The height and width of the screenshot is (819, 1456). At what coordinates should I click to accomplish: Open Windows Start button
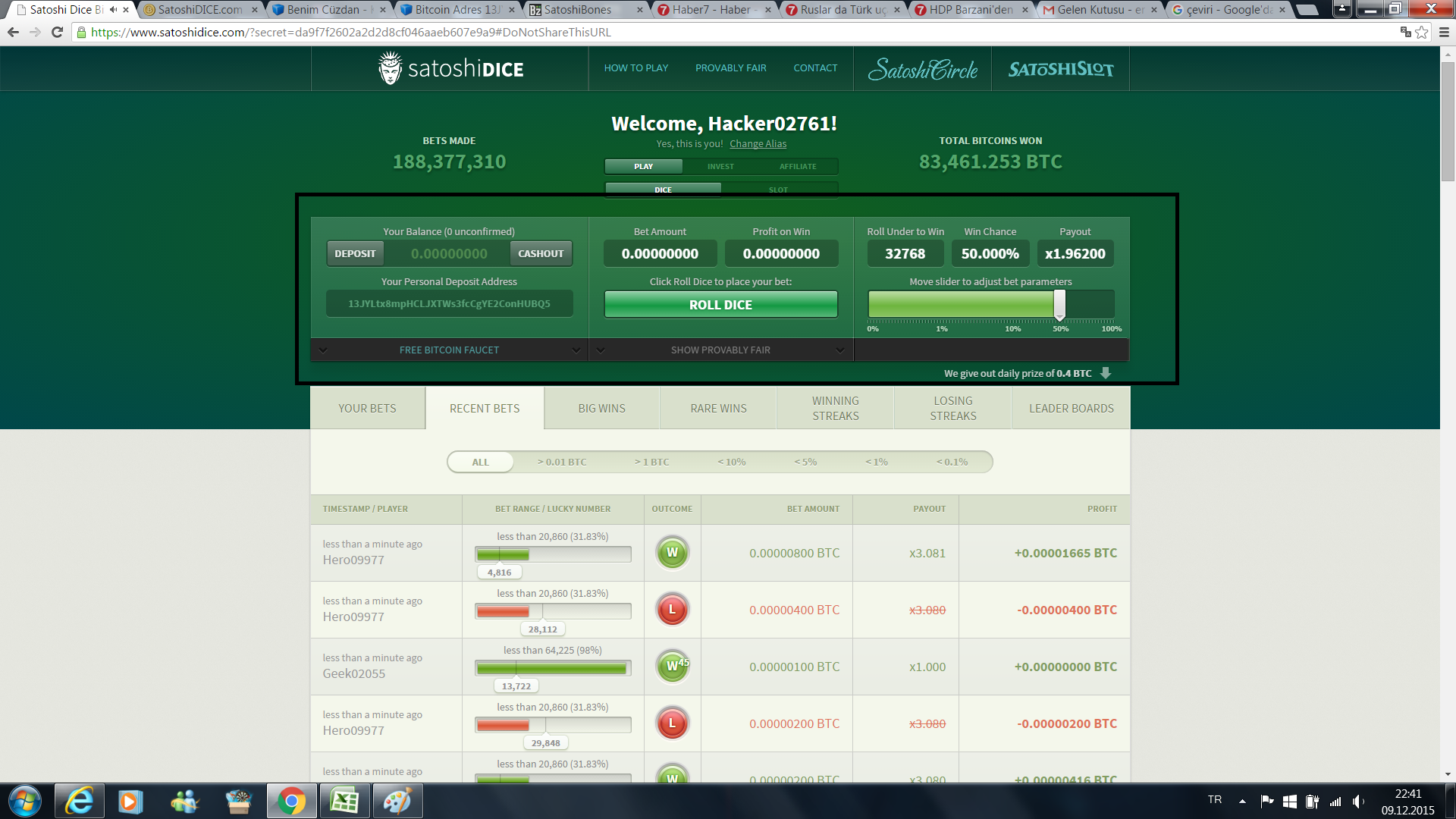[x=24, y=802]
